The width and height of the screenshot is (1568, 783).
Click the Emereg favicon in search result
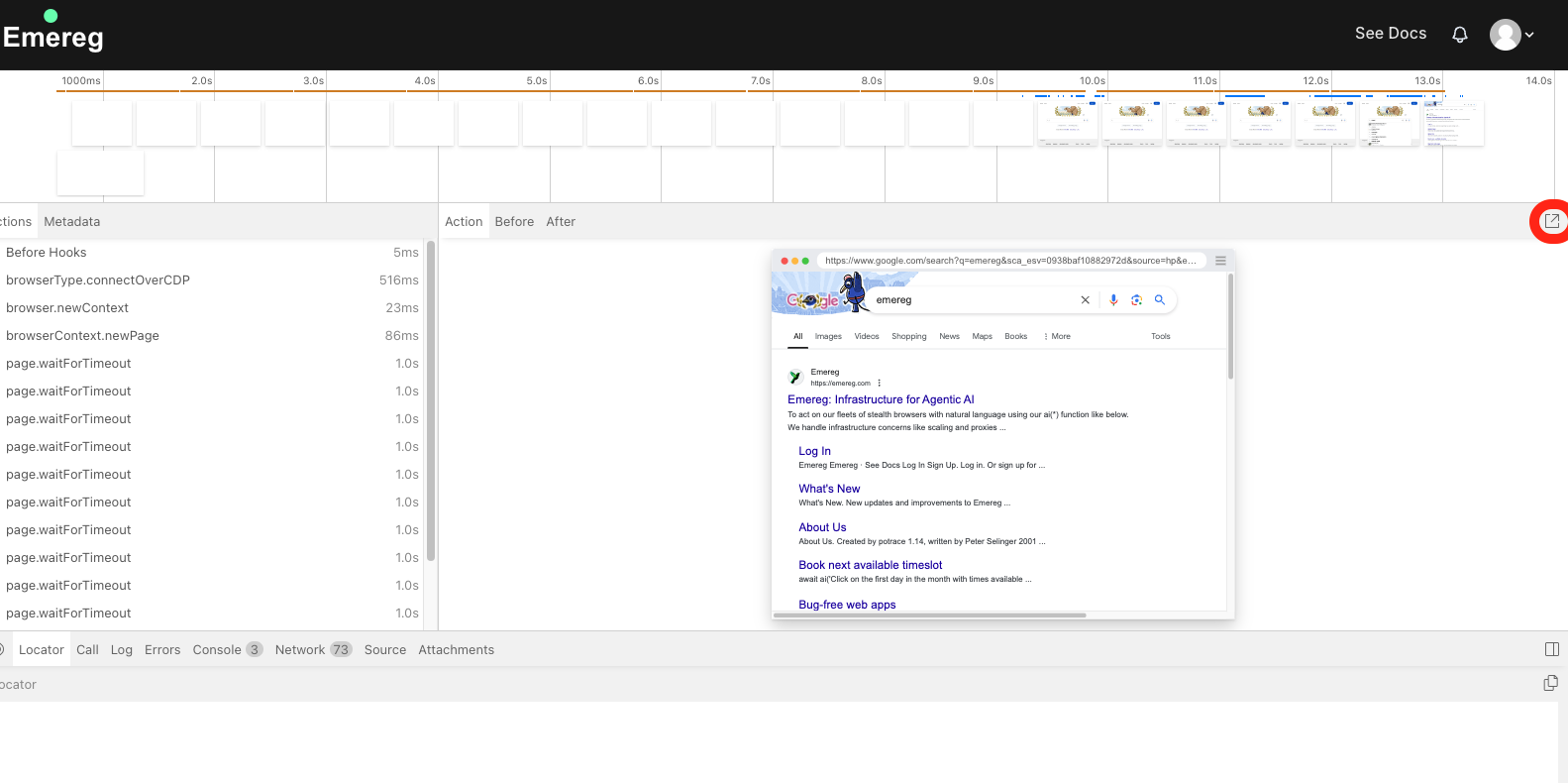pos(795,378)
